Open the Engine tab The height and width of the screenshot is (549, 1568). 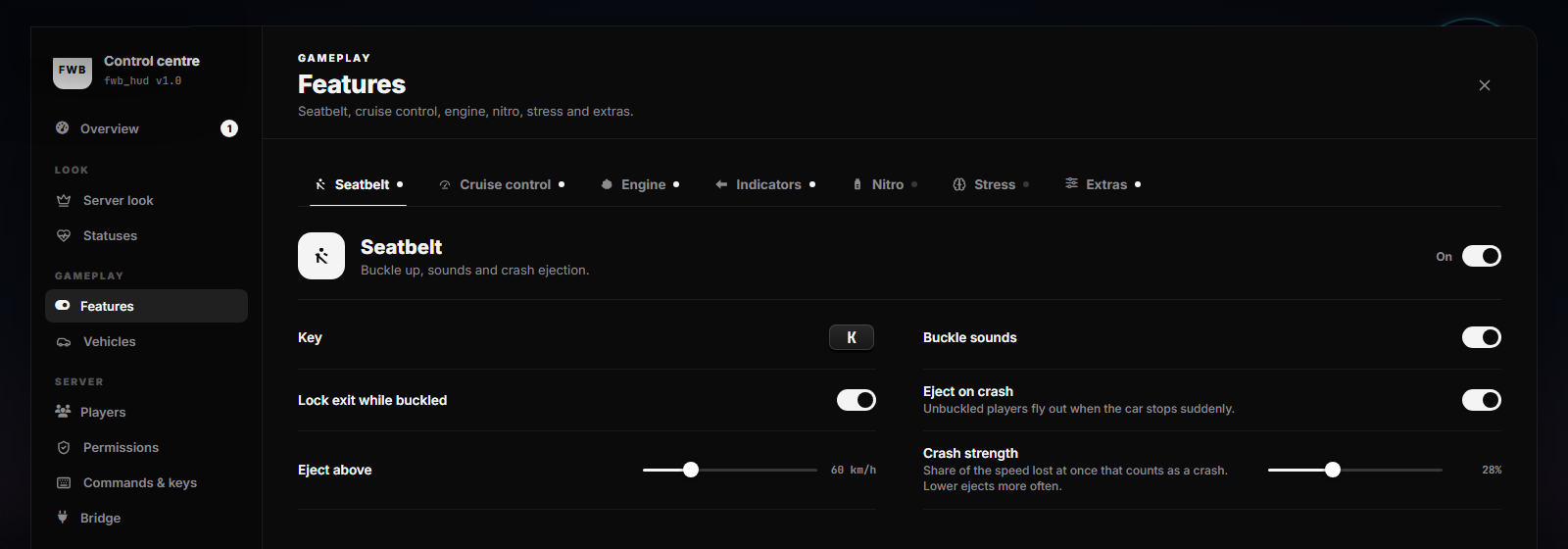pyautogui.click(x=640, y=184)
